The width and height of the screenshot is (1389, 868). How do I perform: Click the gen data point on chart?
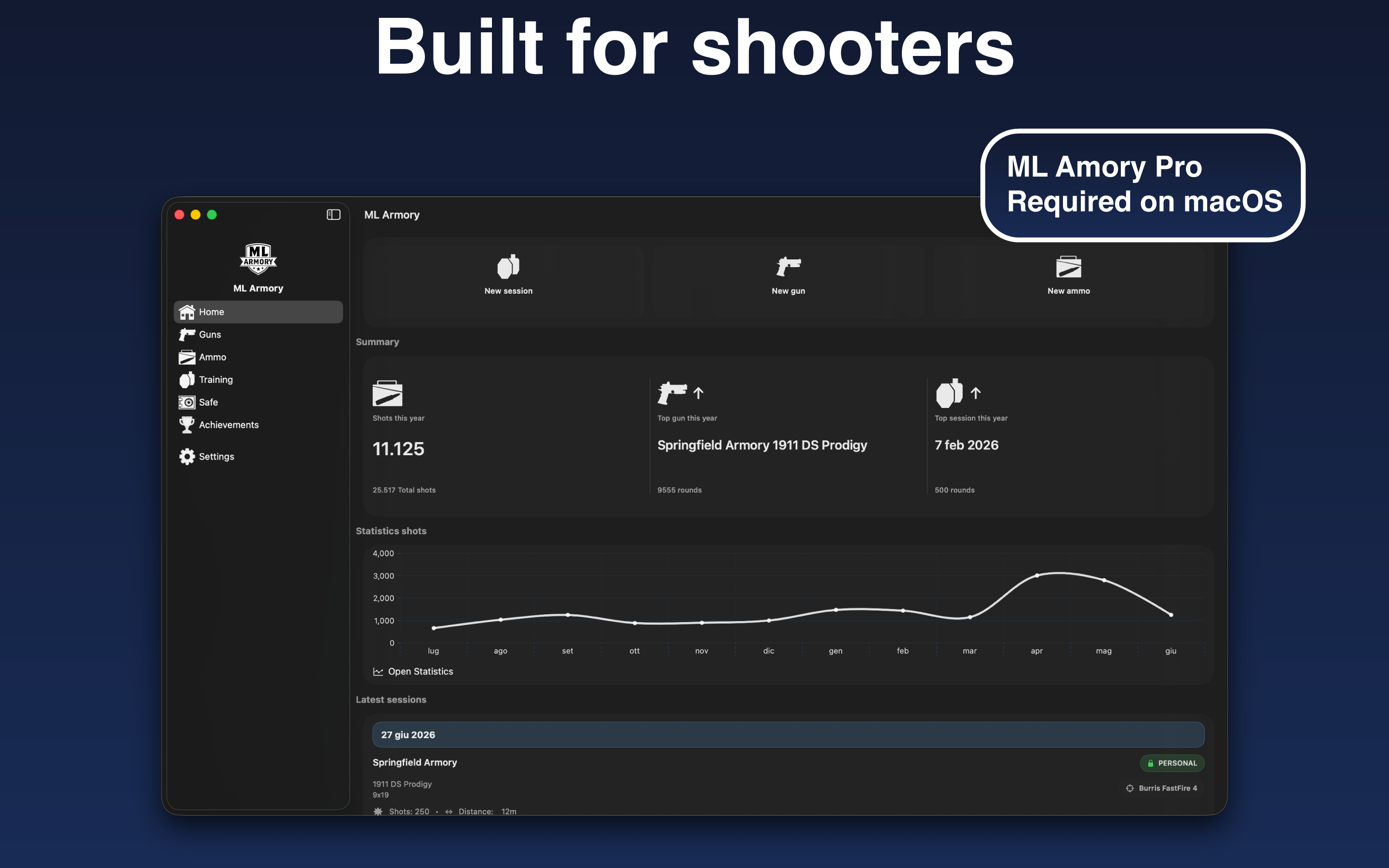836,610
